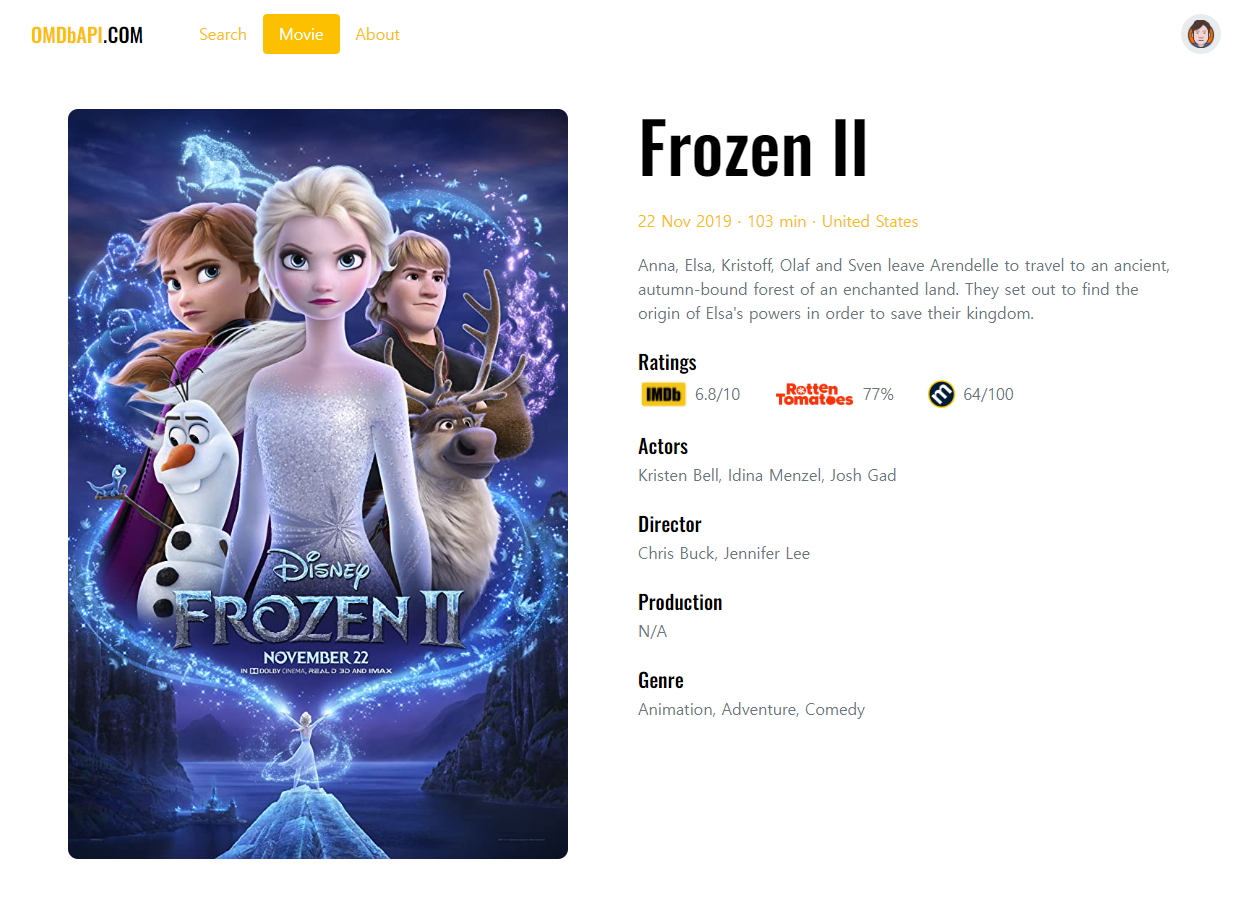The width and height of the screenshot is (1256, 921).
Task: Click the Rotten Tomatoes logo
Action: [x=814, y=394]
